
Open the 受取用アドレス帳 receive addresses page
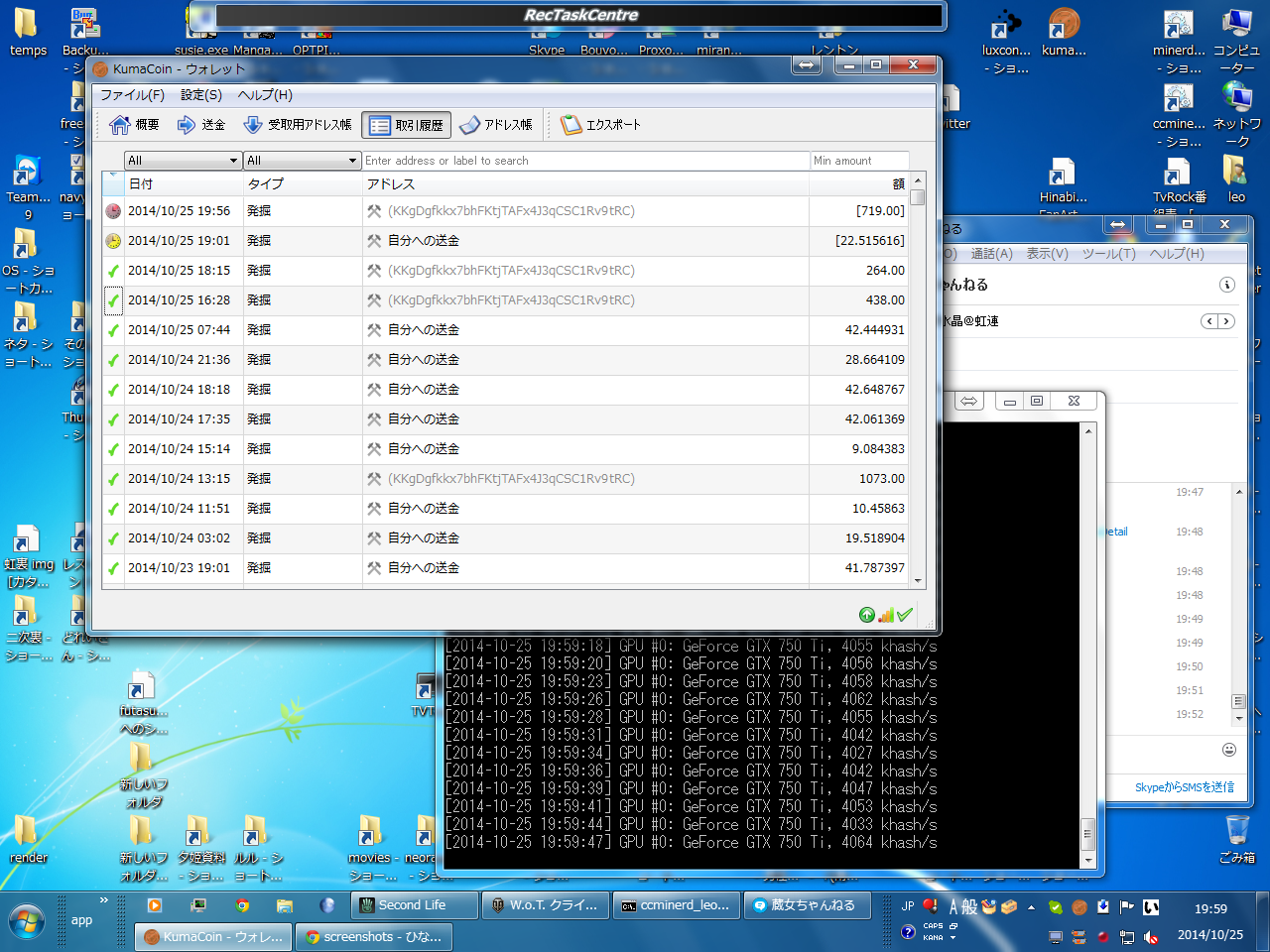(x=298, y=125)
